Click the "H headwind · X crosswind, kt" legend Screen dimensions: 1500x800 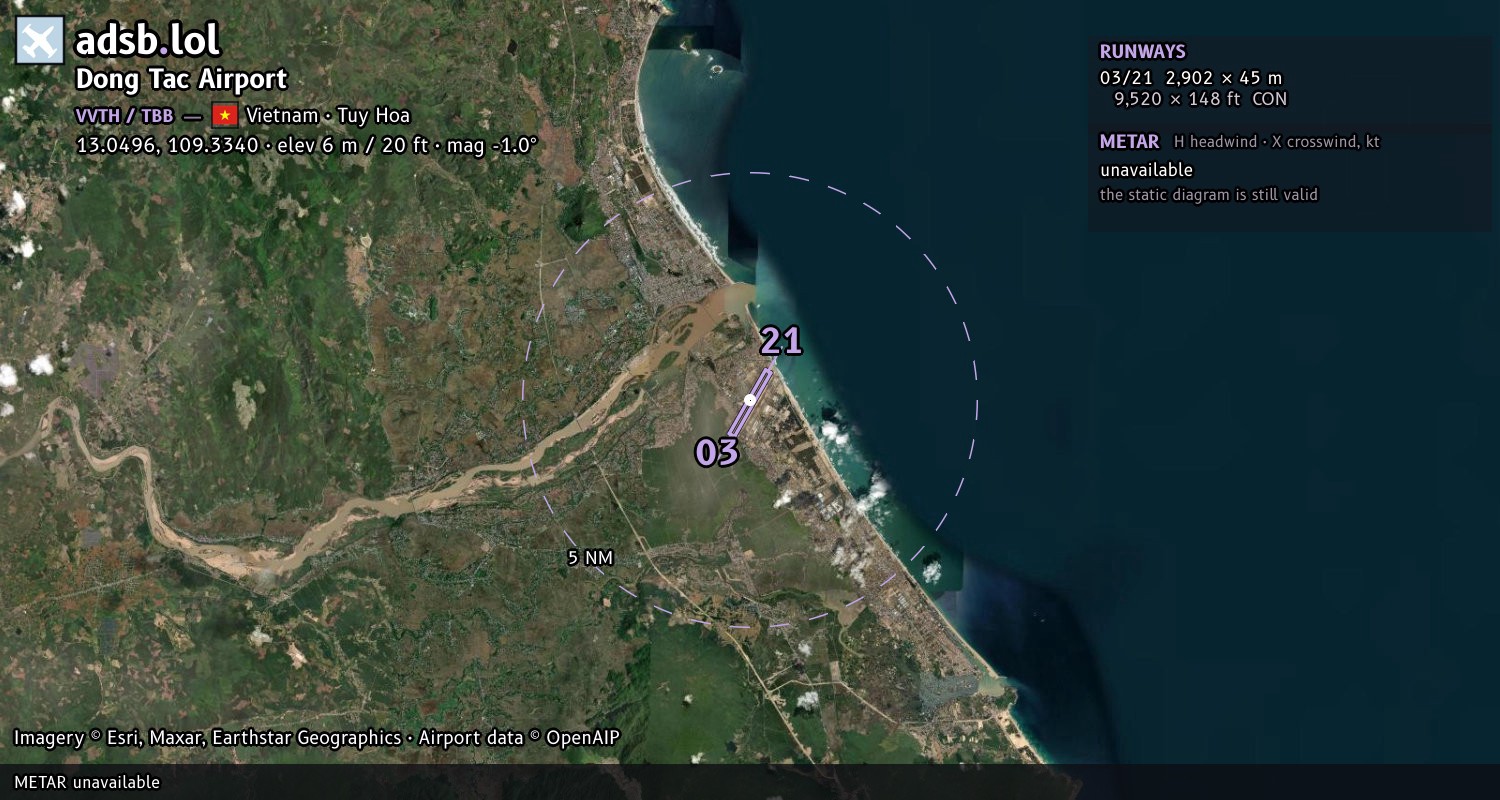click(x=1277, y=142)
